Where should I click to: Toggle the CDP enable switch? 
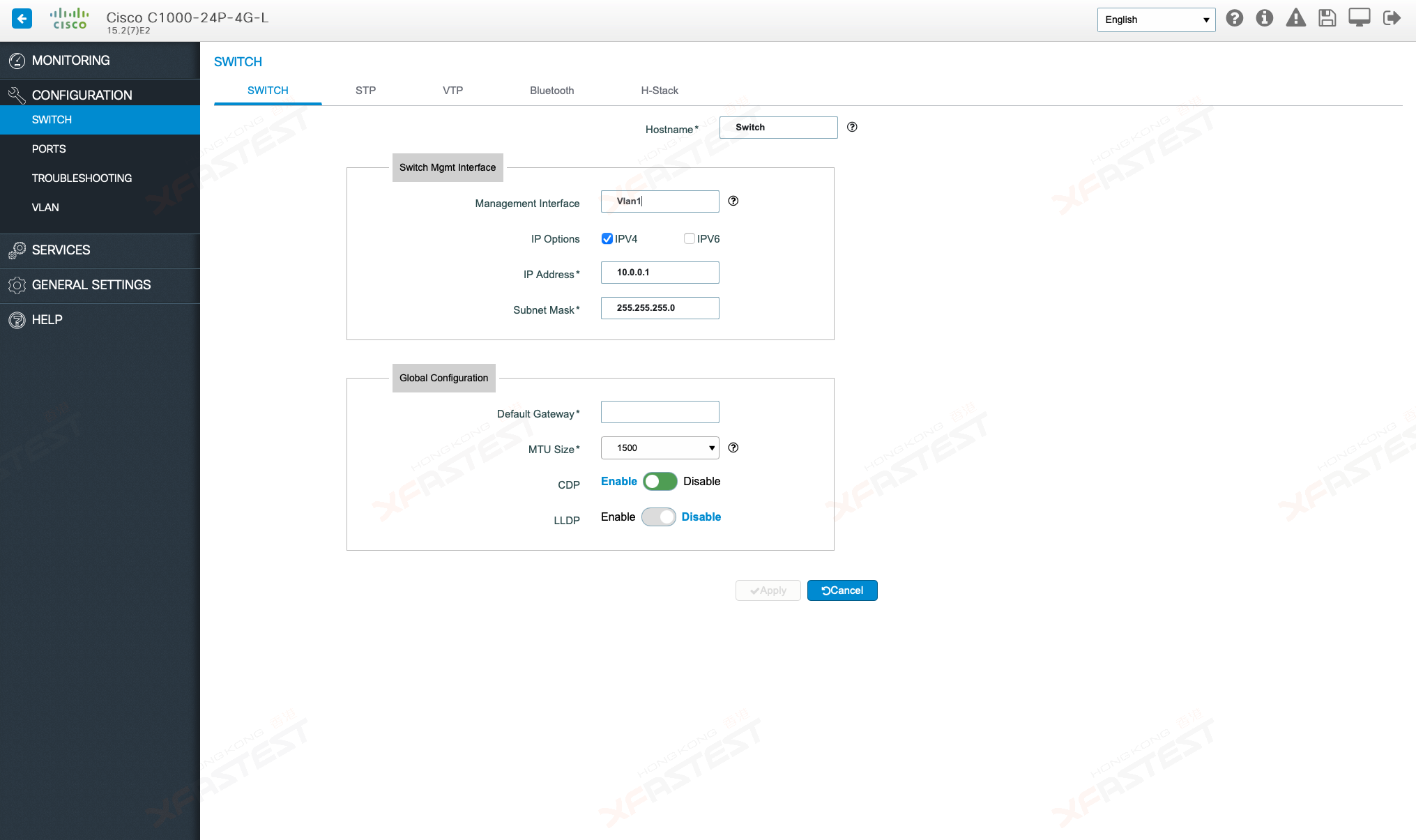coord(660,482)
